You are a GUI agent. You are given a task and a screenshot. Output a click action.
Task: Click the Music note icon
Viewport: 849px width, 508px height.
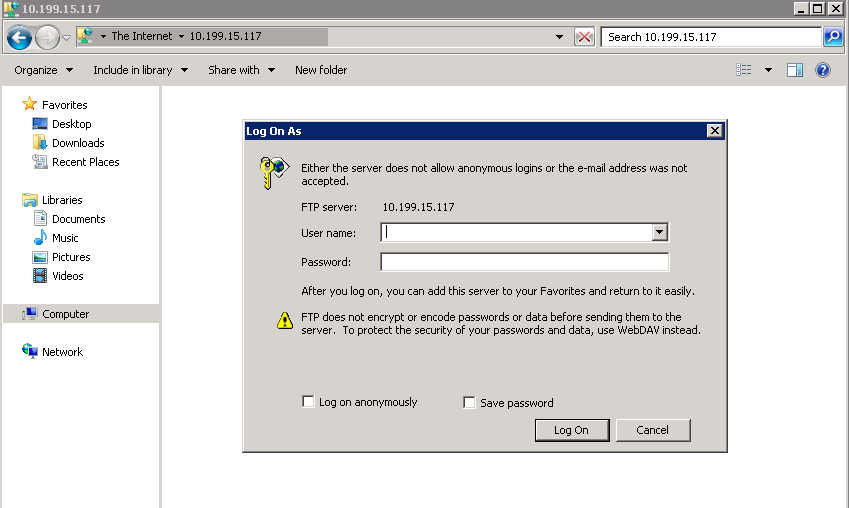pos(40,237)
